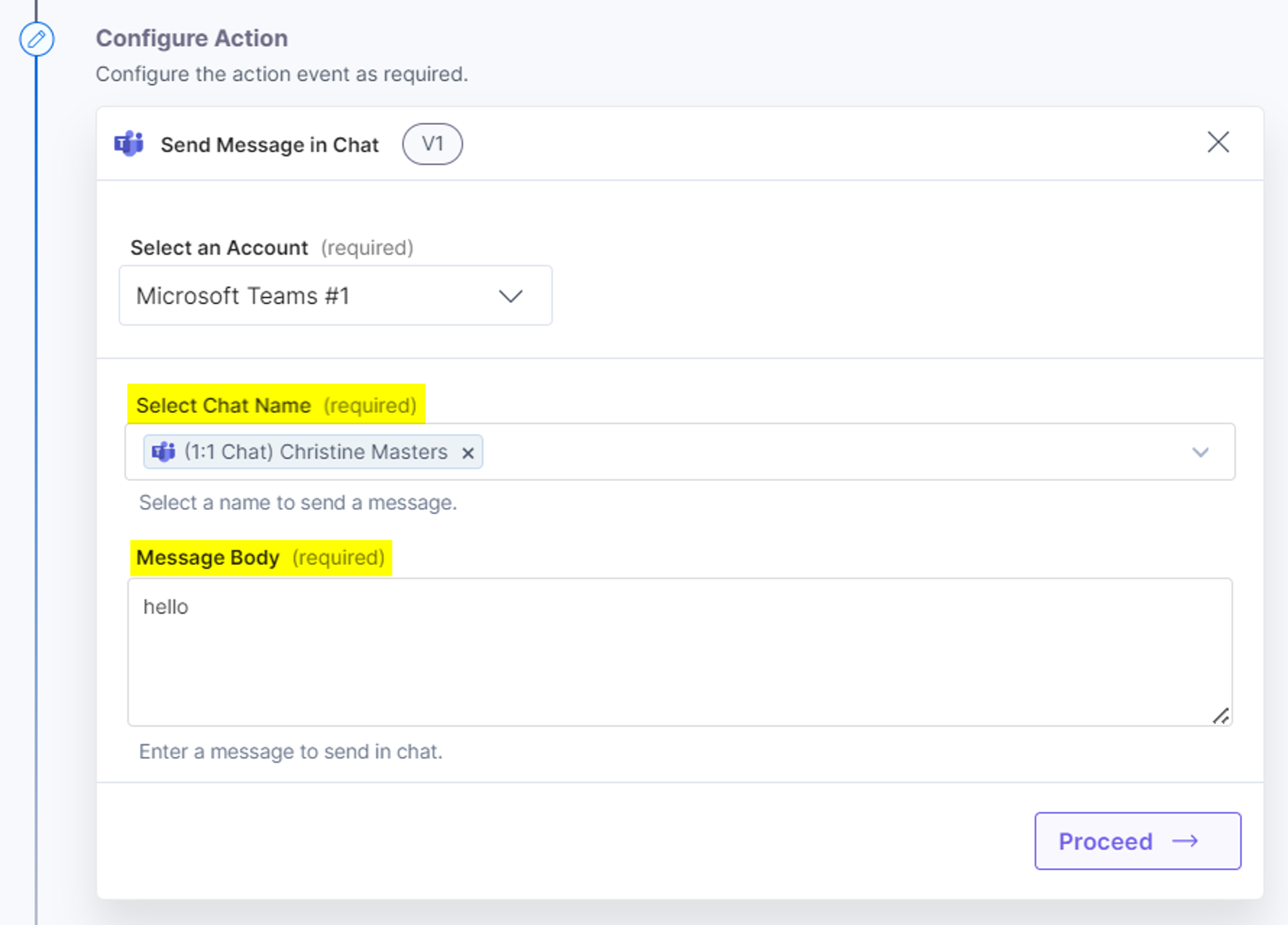The image size is (1288, 925).
Task: Click the '(1:1 Chat) Christine Masters' chip text
Action: point(316,452)
